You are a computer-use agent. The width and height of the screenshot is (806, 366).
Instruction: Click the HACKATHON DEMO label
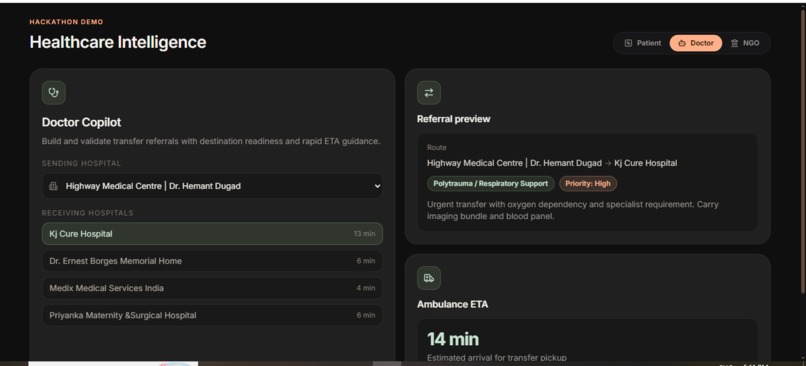click(x=66, y=22)
